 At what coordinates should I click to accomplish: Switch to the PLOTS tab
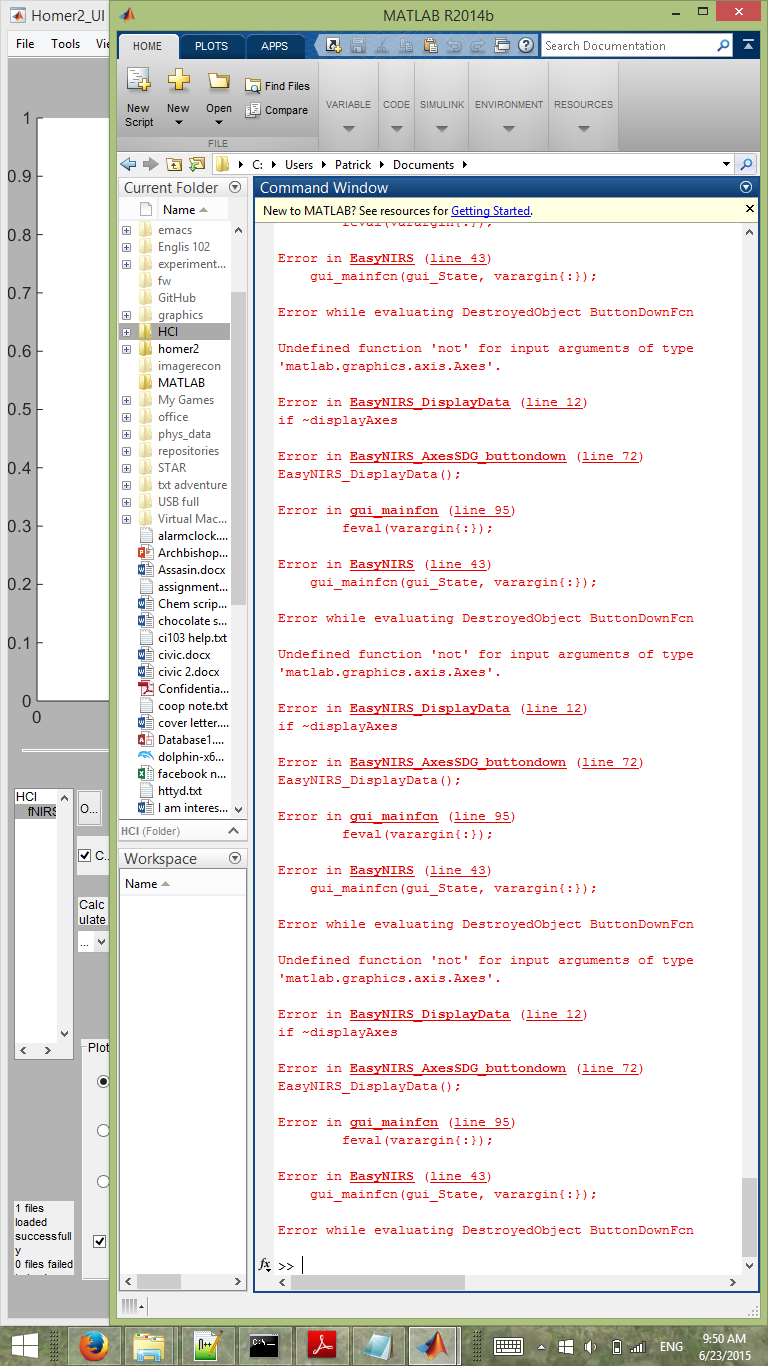tap(211, 46)
